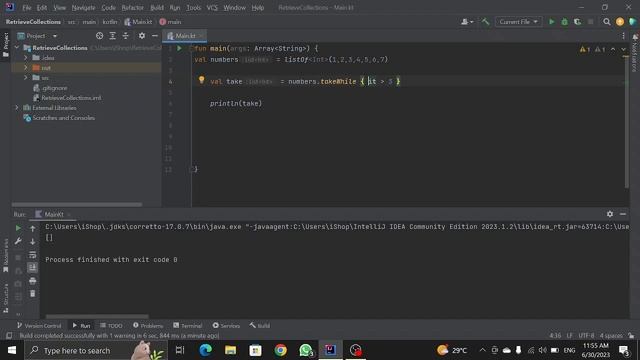Expand the .idea folder
The height and width of the screenshot is (360, 640).
26,58
